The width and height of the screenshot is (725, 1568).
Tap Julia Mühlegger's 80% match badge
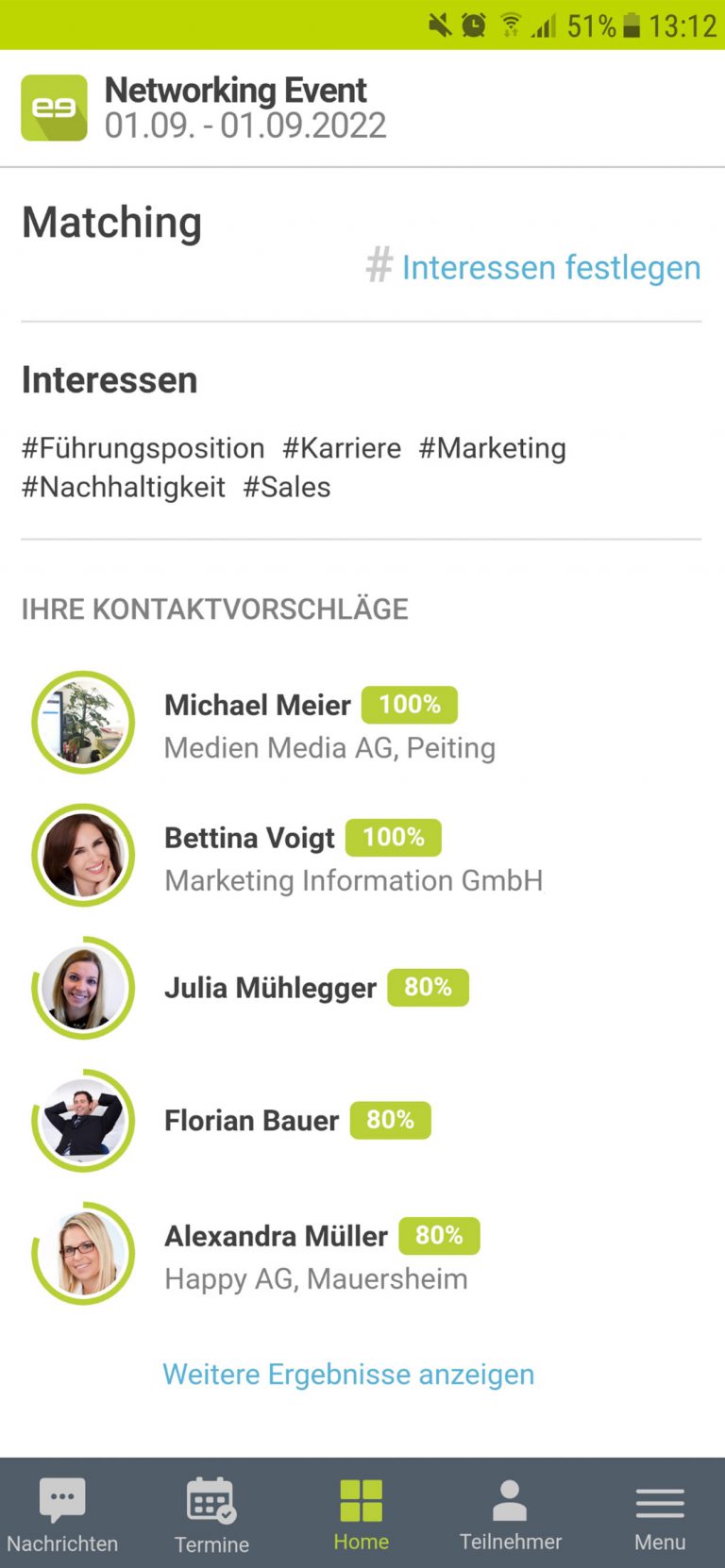tap(428, 988)
